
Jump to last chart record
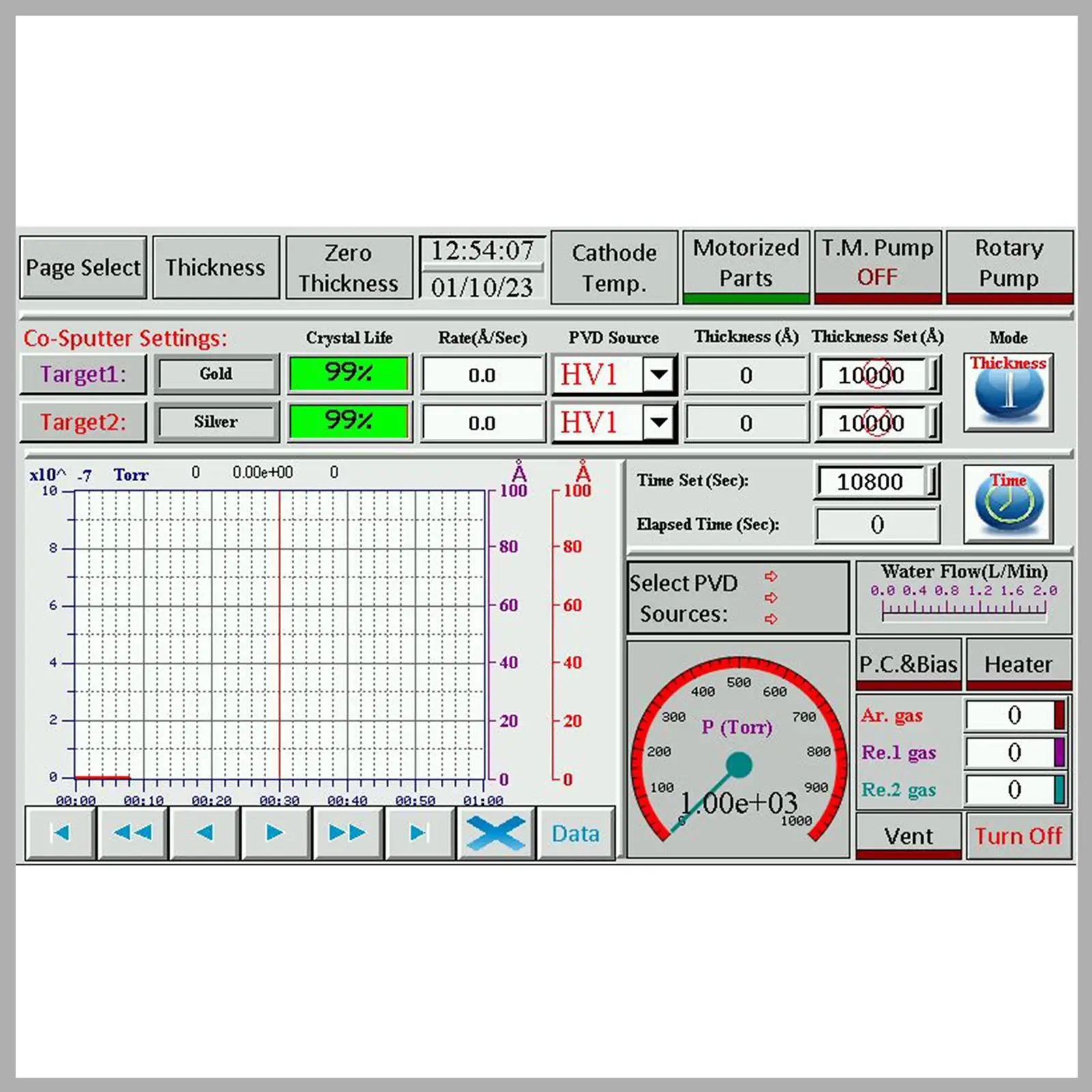[419, 832]
